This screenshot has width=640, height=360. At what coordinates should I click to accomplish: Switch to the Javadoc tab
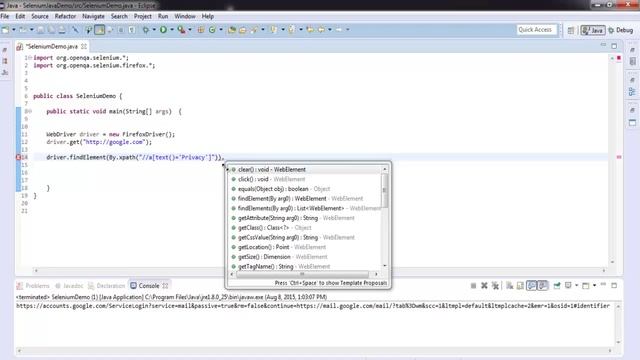(69, 286)
